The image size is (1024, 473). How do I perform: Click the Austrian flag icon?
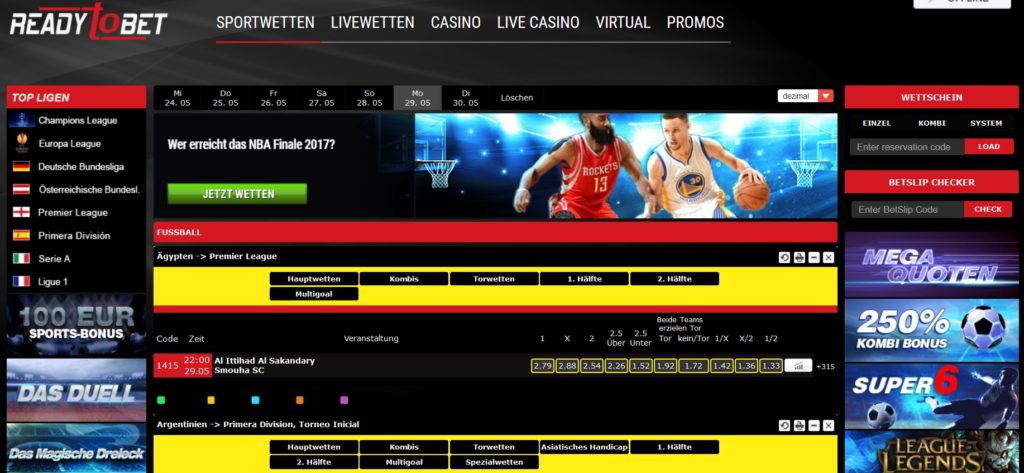coord(22,189)
